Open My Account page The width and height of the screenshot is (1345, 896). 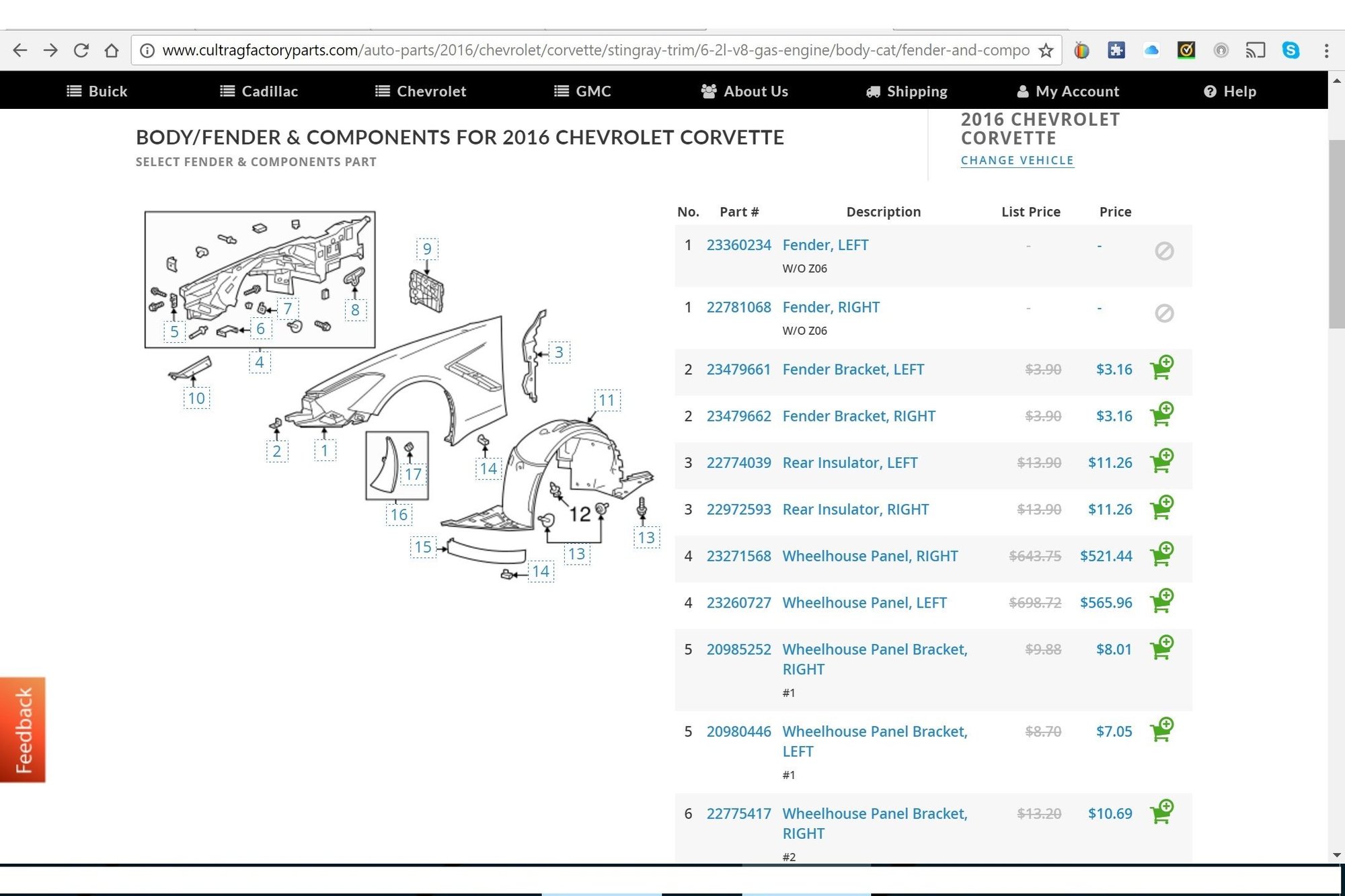click(1068, 91)
